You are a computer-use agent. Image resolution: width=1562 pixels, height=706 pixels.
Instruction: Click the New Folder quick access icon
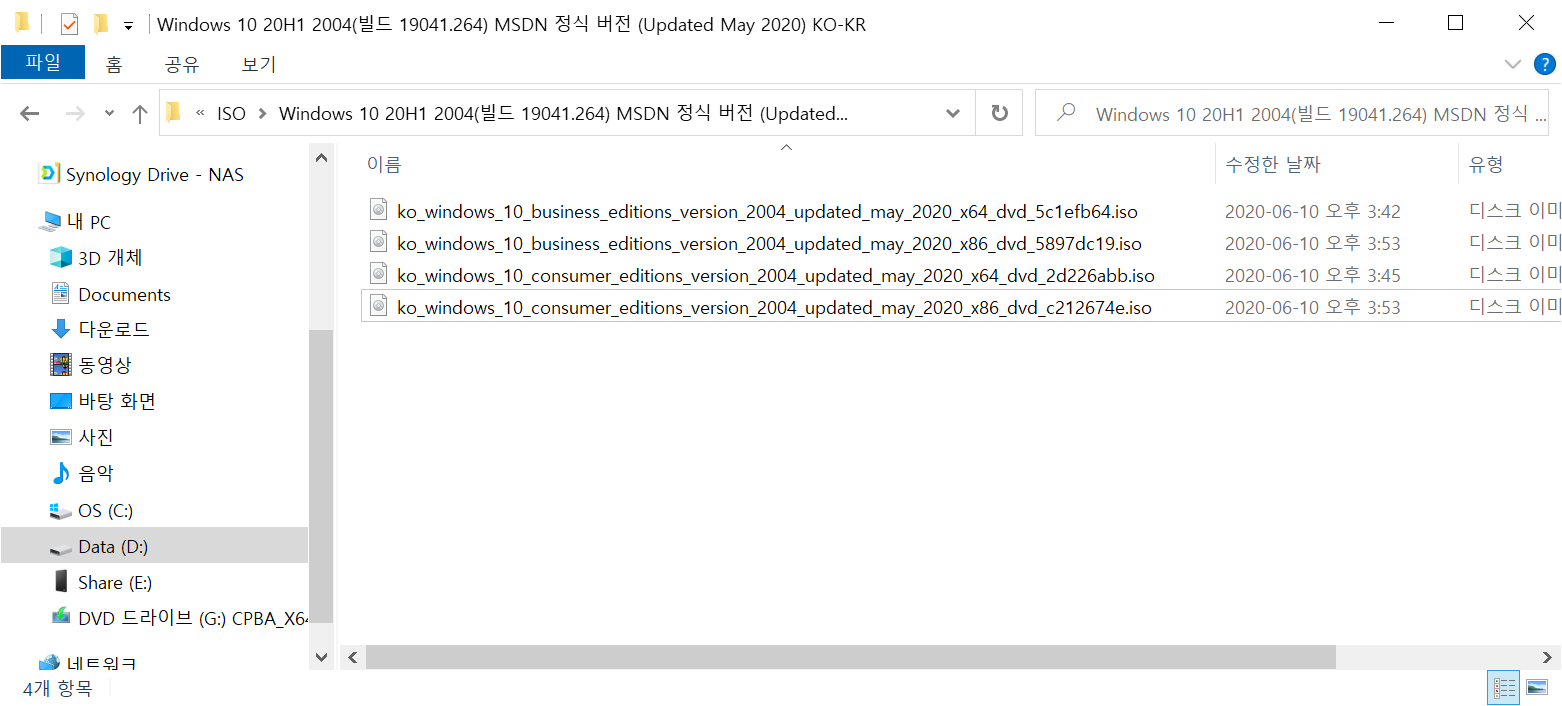(x=100, y=24)
